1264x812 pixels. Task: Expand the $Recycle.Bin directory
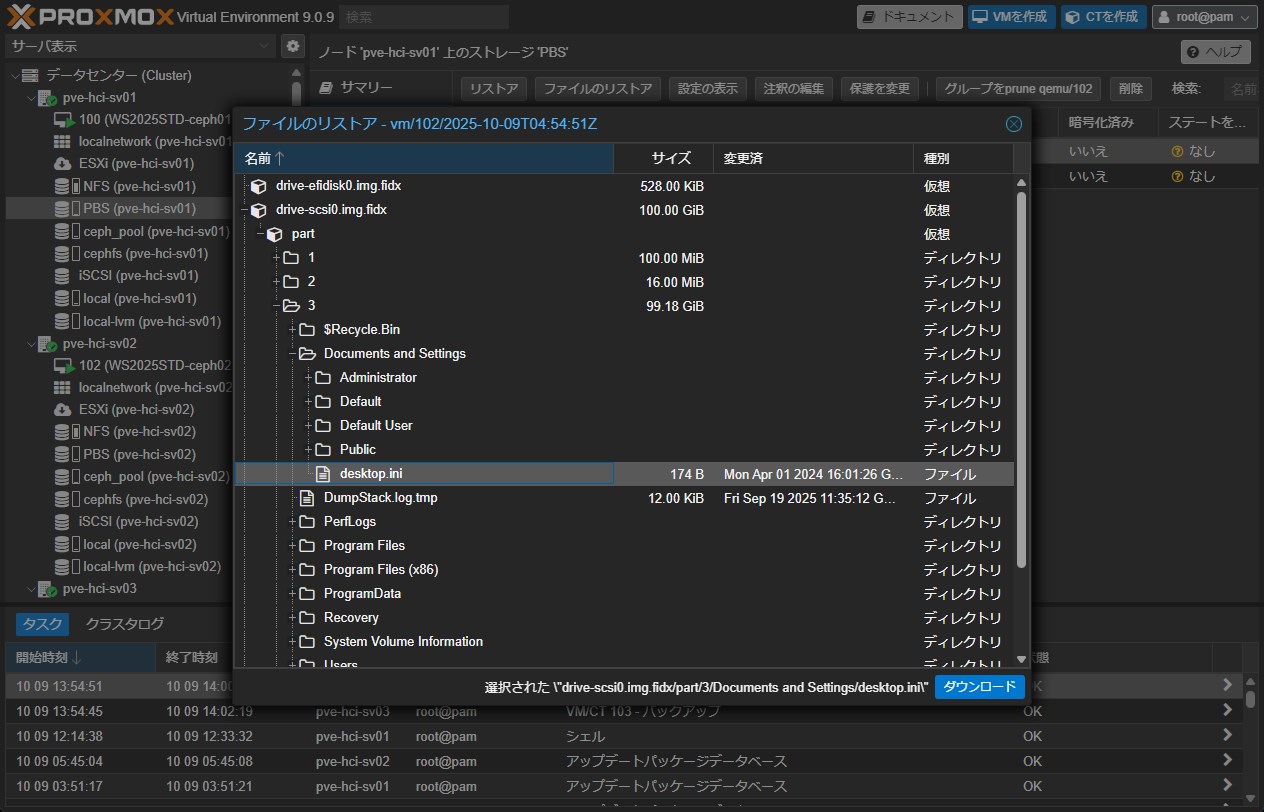pos(293,330)
